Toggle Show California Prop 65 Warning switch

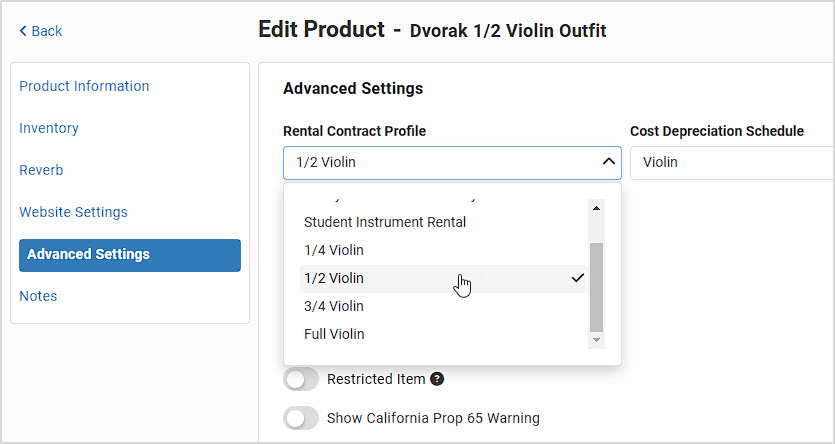(301, 418)
